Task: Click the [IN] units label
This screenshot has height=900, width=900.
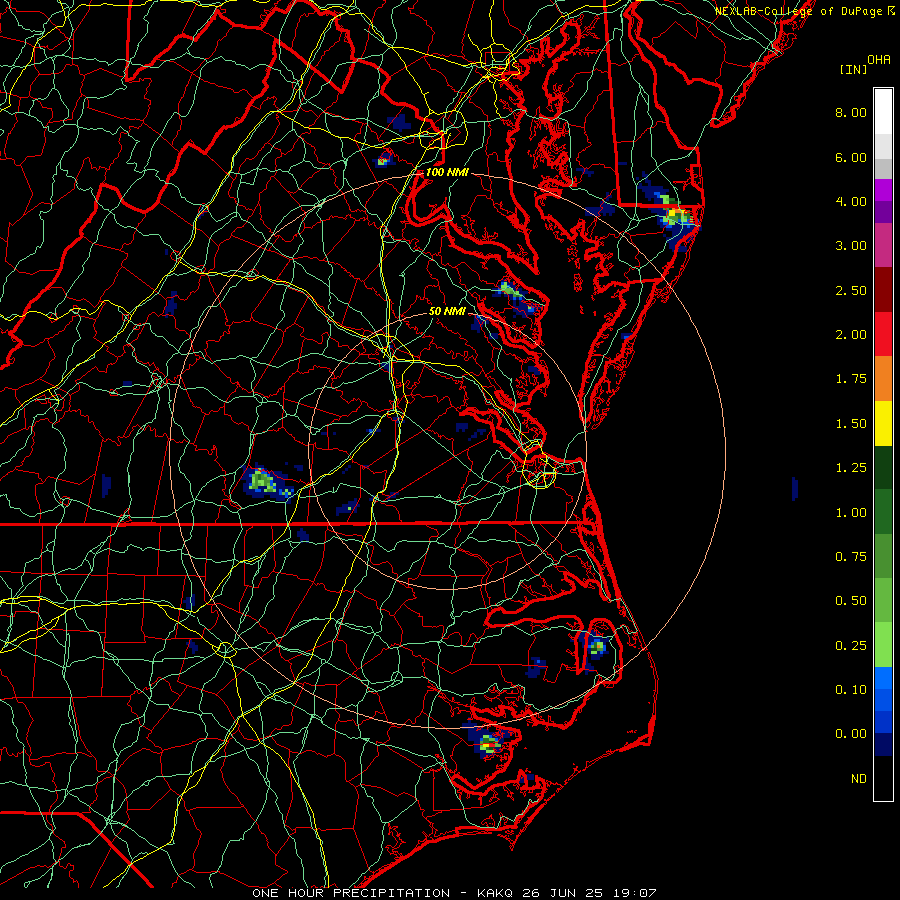Action: pyautogui.click(x=854, y=69)
